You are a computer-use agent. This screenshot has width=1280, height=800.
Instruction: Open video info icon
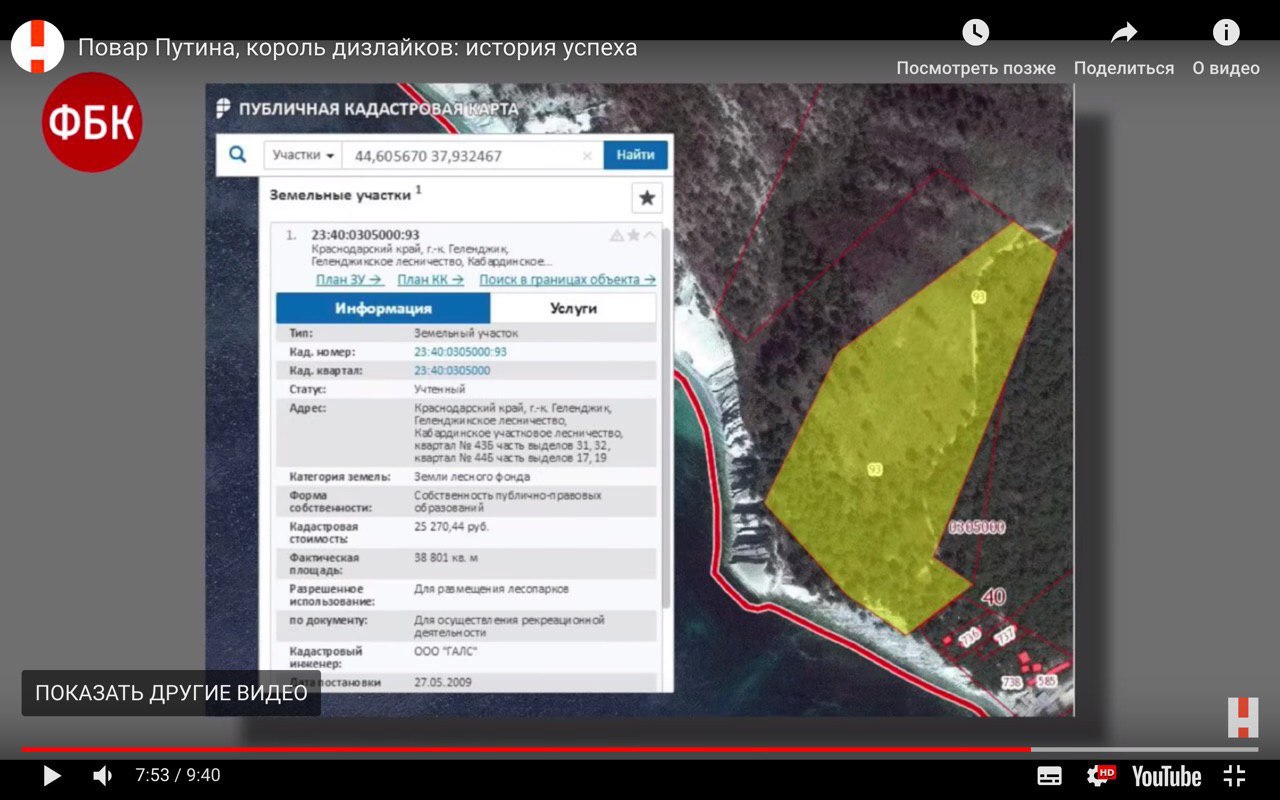(x=1226, y=32)
